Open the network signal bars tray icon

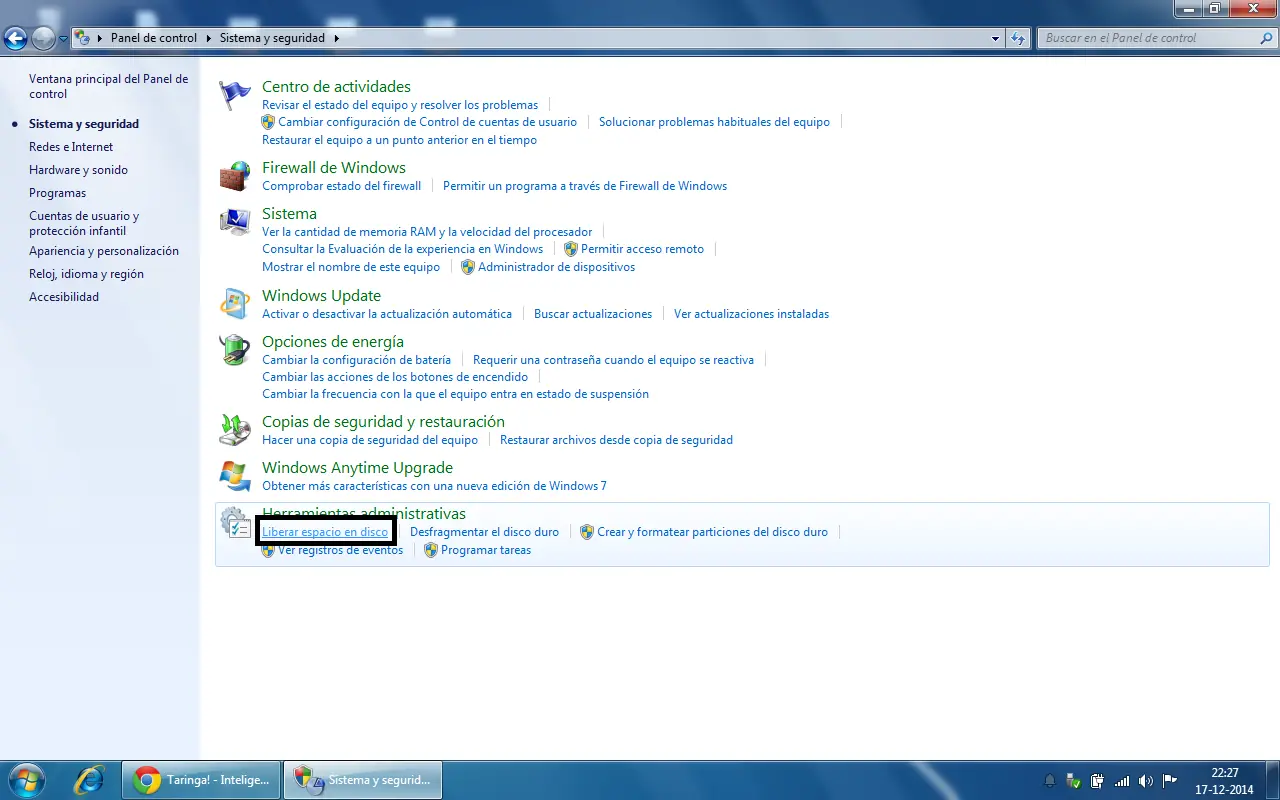point(1122,780)
